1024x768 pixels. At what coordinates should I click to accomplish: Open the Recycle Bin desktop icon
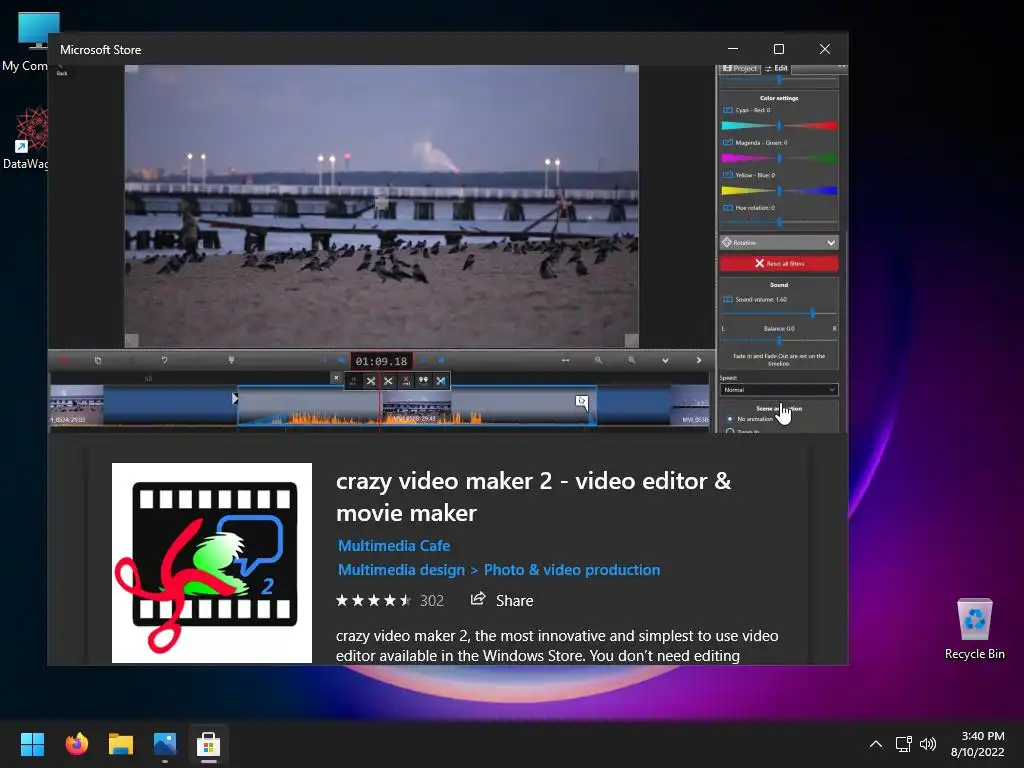coord(974,629)
